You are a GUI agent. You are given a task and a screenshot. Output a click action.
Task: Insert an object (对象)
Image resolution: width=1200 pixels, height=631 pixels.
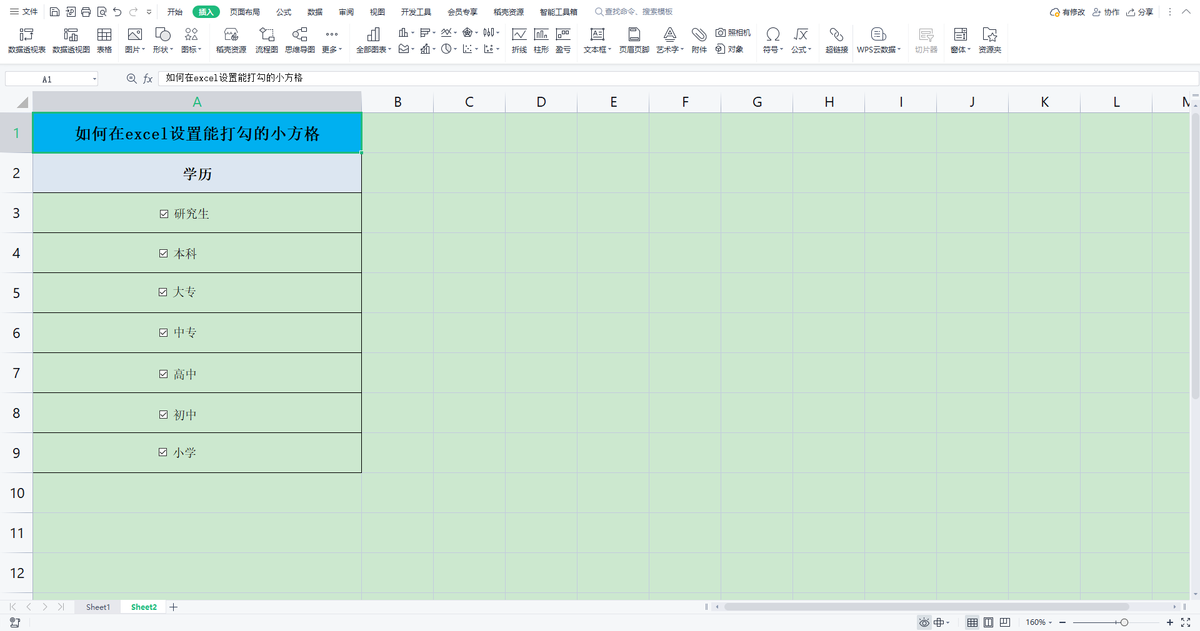(730, 48)
